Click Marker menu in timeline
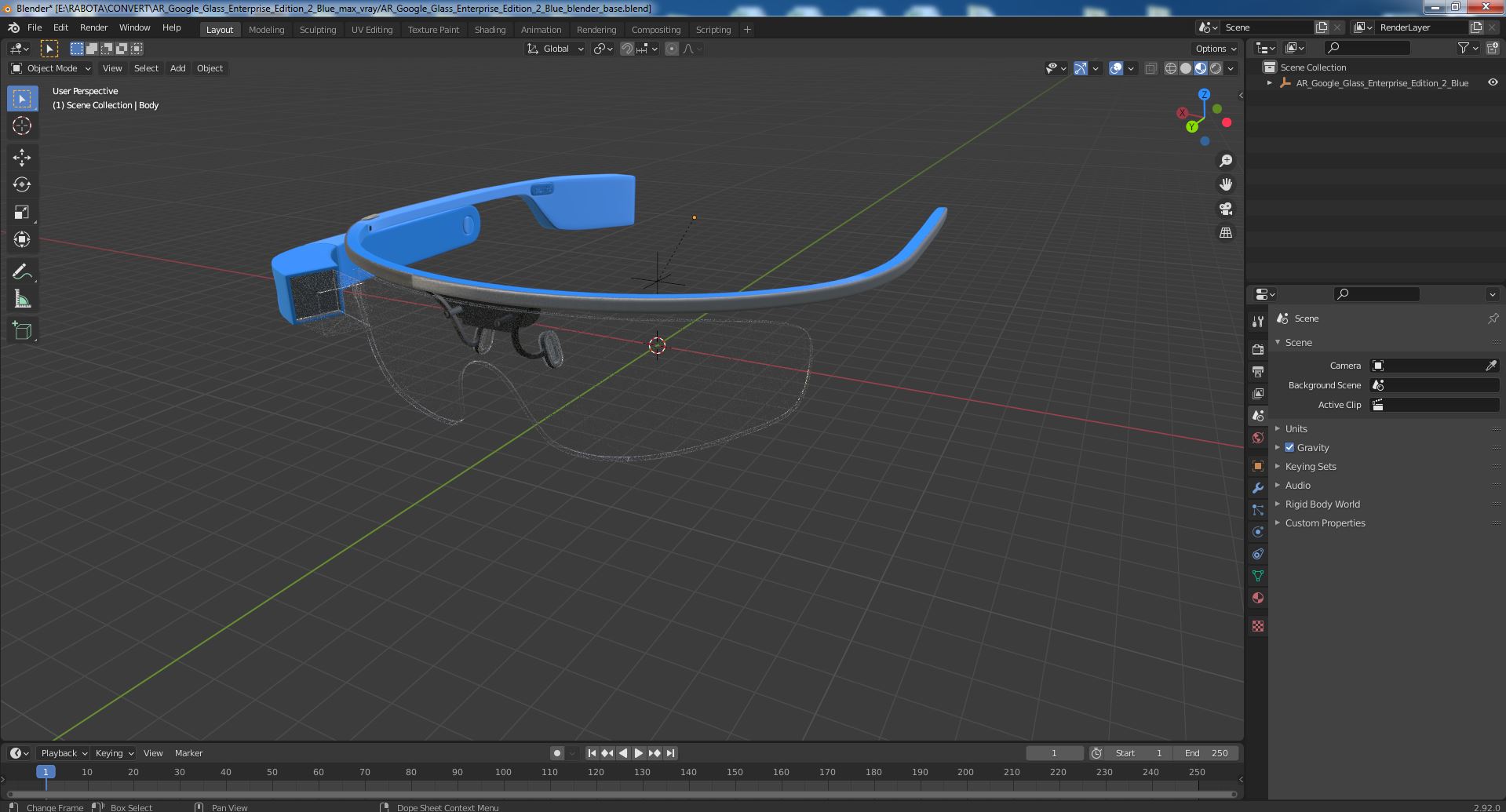 pos(188,753)
